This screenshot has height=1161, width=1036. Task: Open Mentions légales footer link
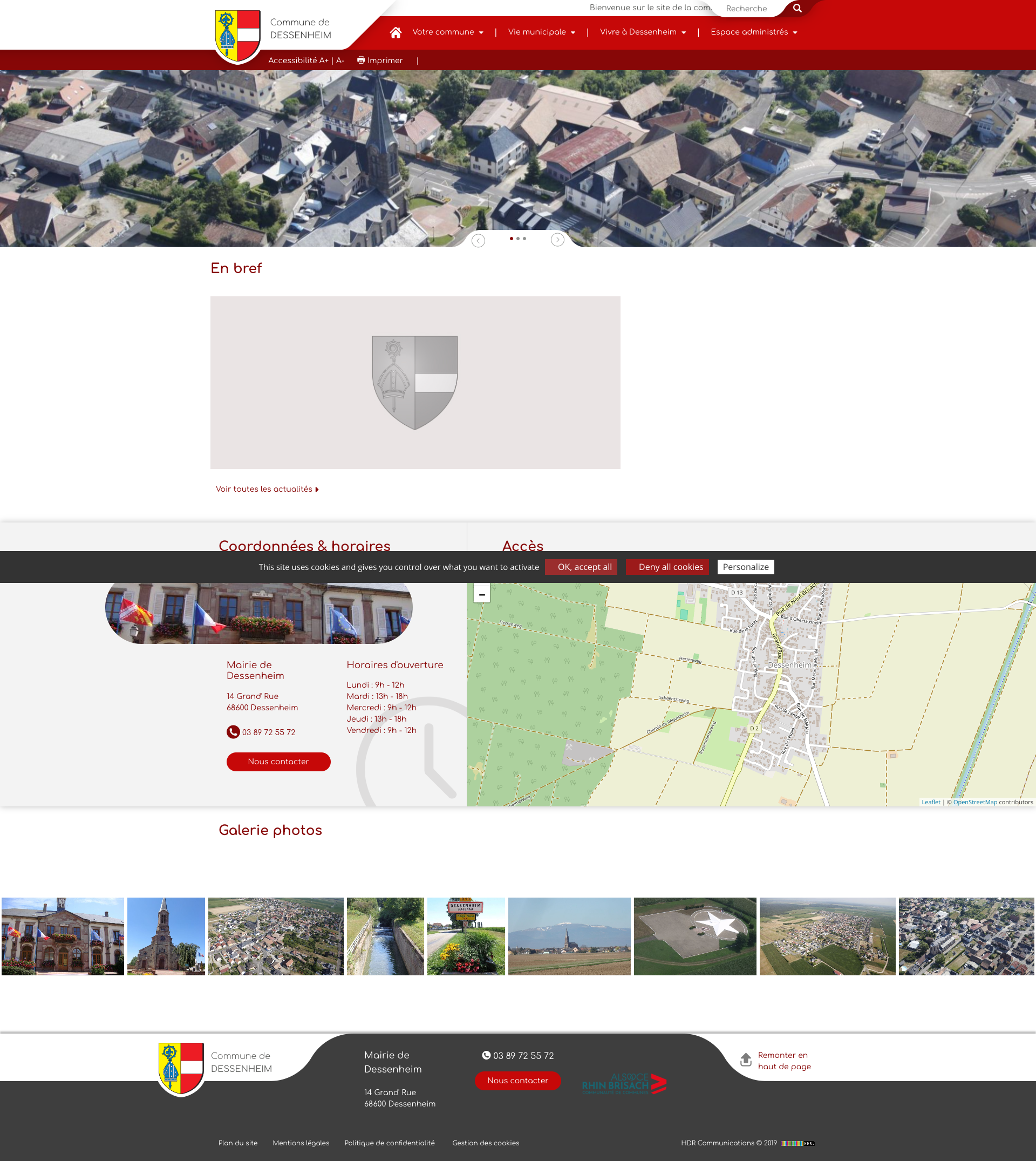pos(301,1143)
